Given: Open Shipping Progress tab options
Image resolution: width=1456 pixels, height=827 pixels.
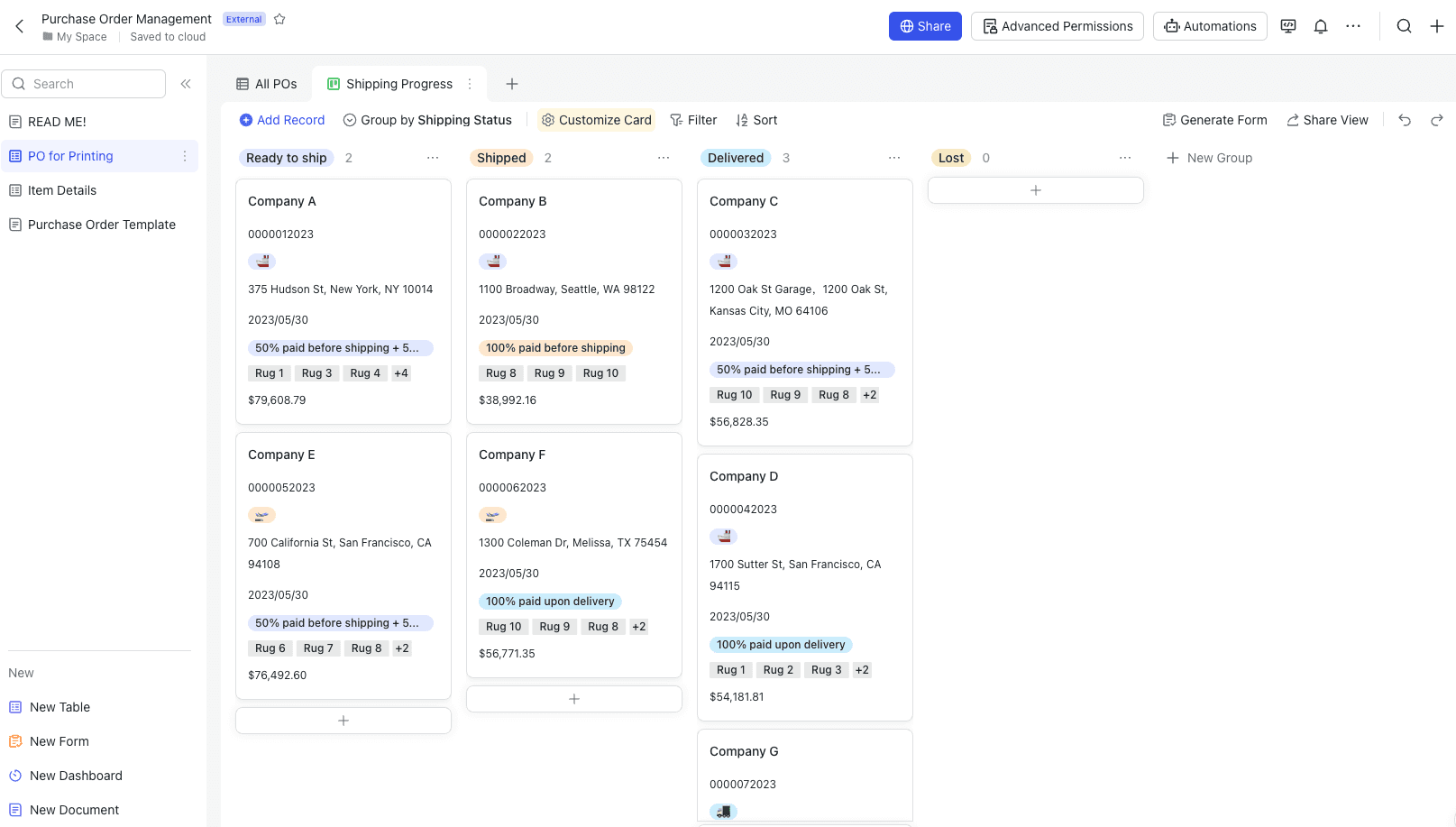Looking at the screenshot, I should (470, 84).
